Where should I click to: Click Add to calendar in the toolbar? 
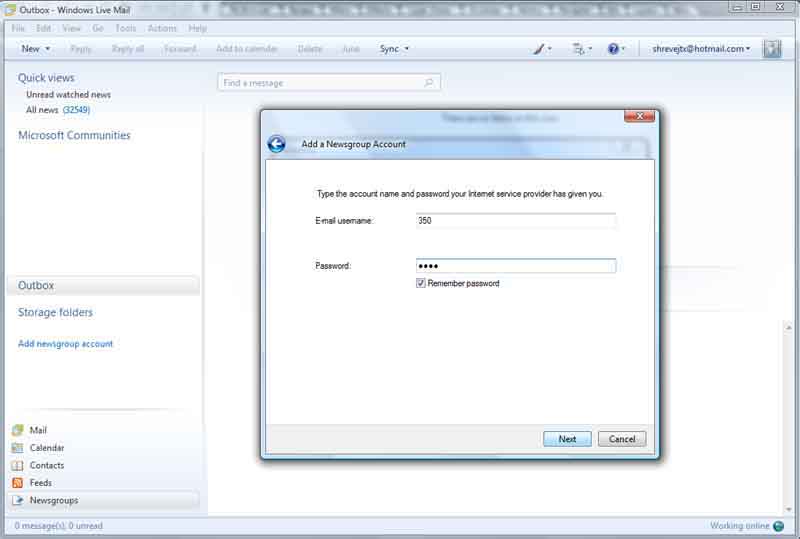coord(246,49)
